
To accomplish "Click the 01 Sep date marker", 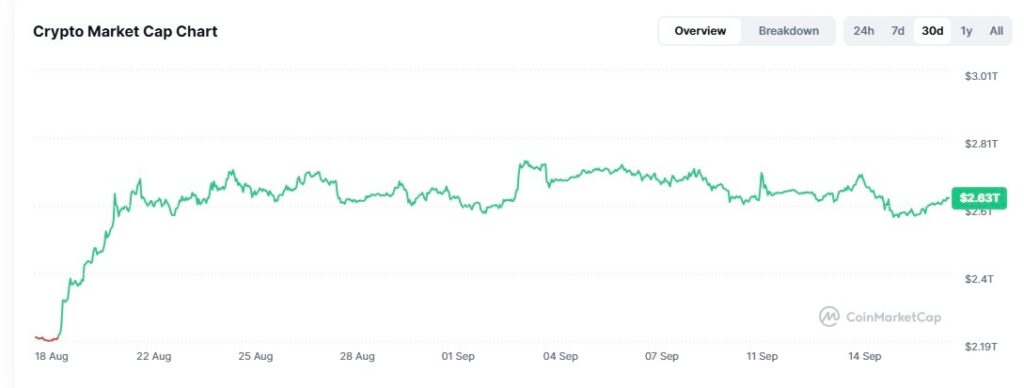I will (458, 357).
